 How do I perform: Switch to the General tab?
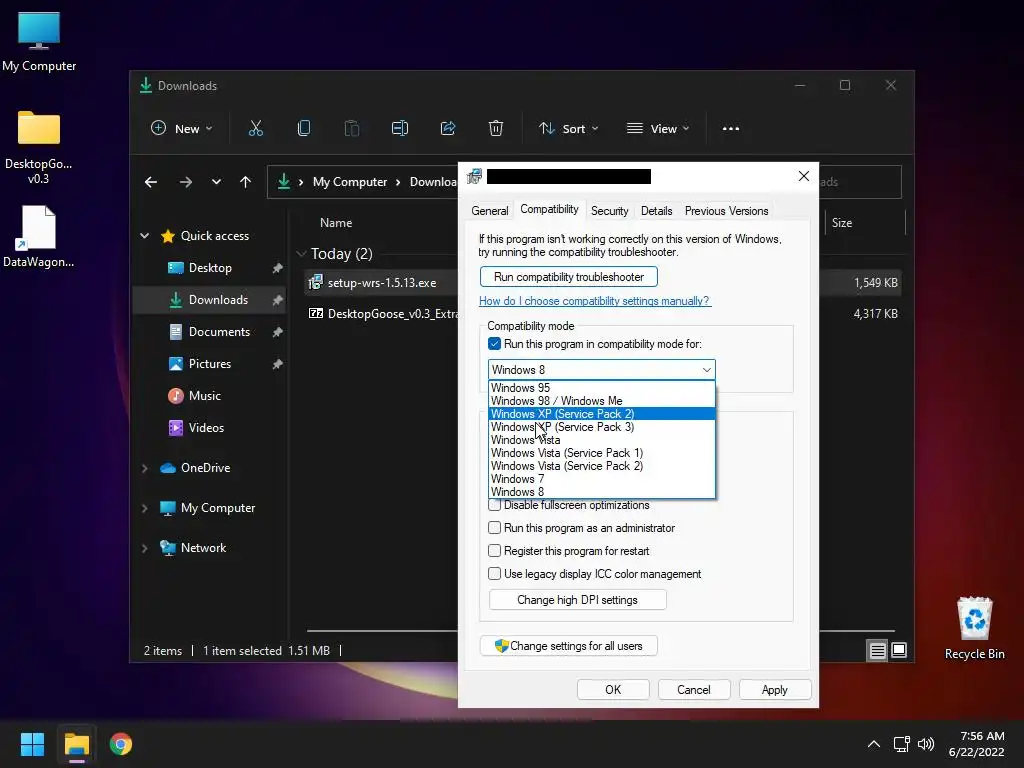(x=489, y=211)
